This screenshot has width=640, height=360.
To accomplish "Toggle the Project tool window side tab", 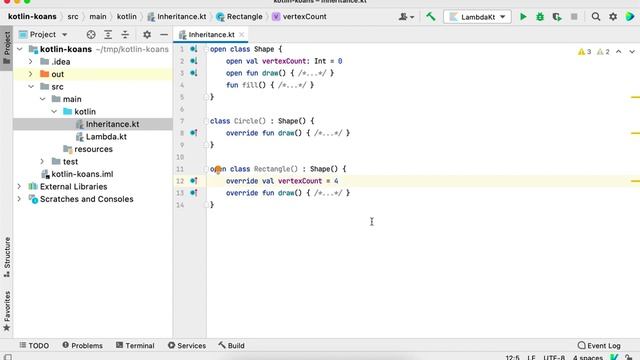I will pos(7,48).
